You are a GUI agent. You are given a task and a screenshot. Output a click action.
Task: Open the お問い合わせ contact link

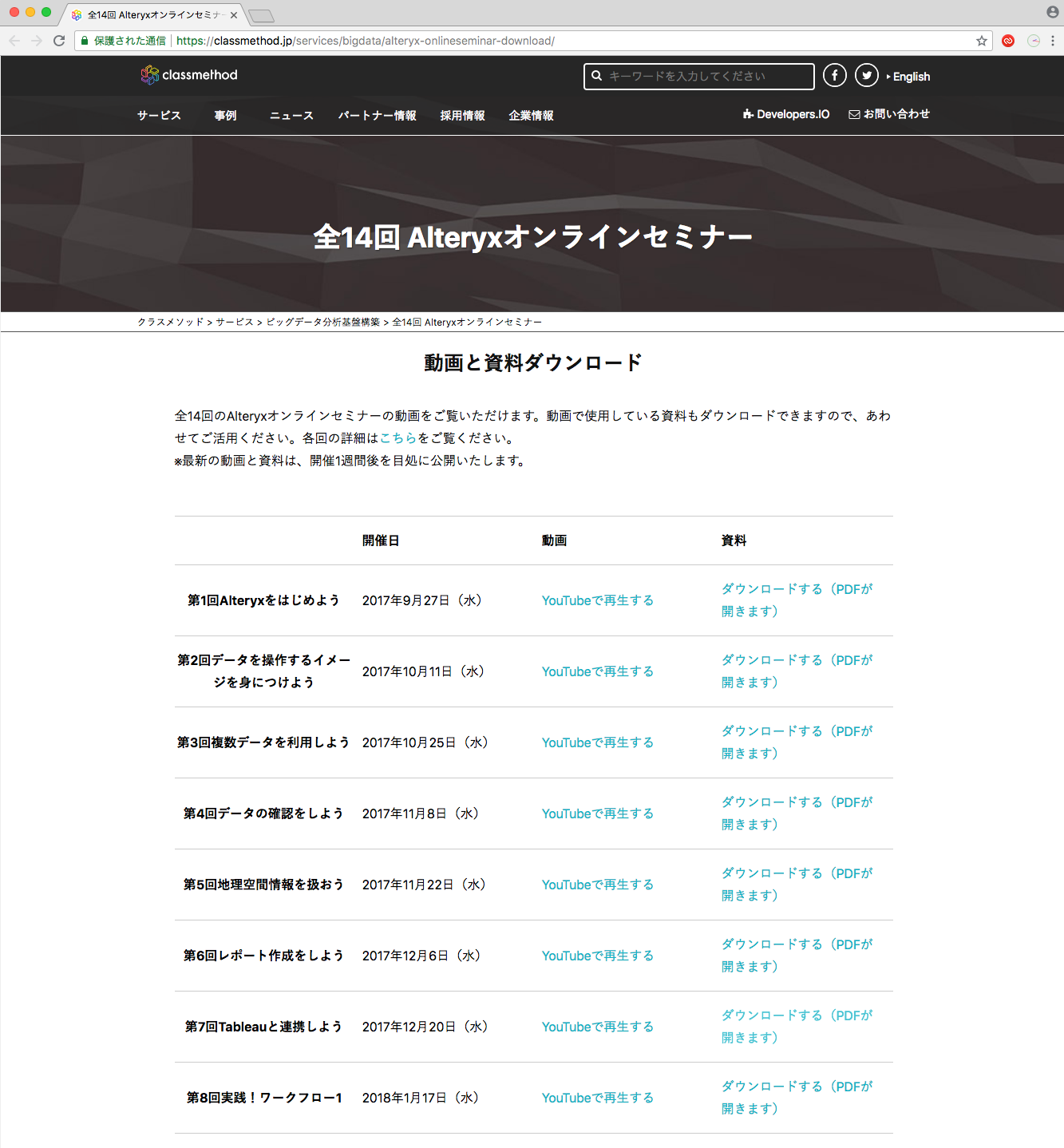(889, 114)
